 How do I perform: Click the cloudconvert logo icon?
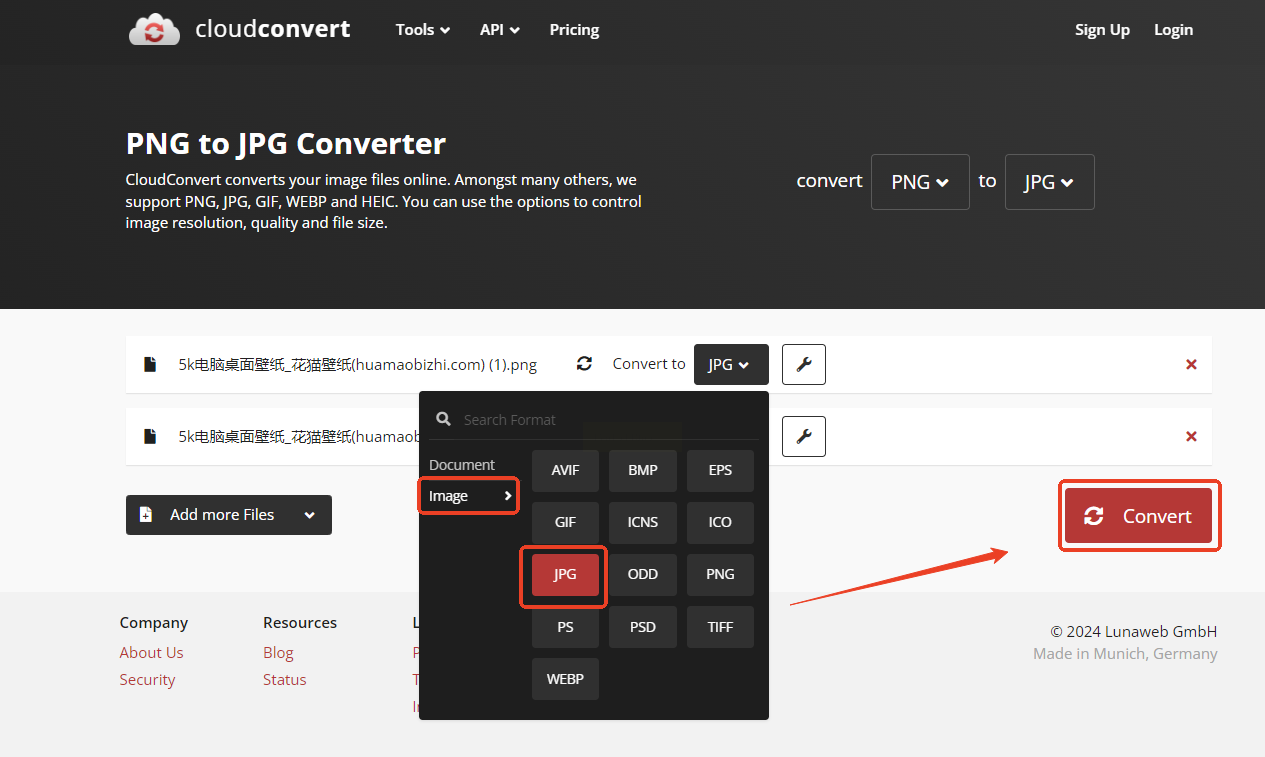pyautogui.click(x=154, y=30)
